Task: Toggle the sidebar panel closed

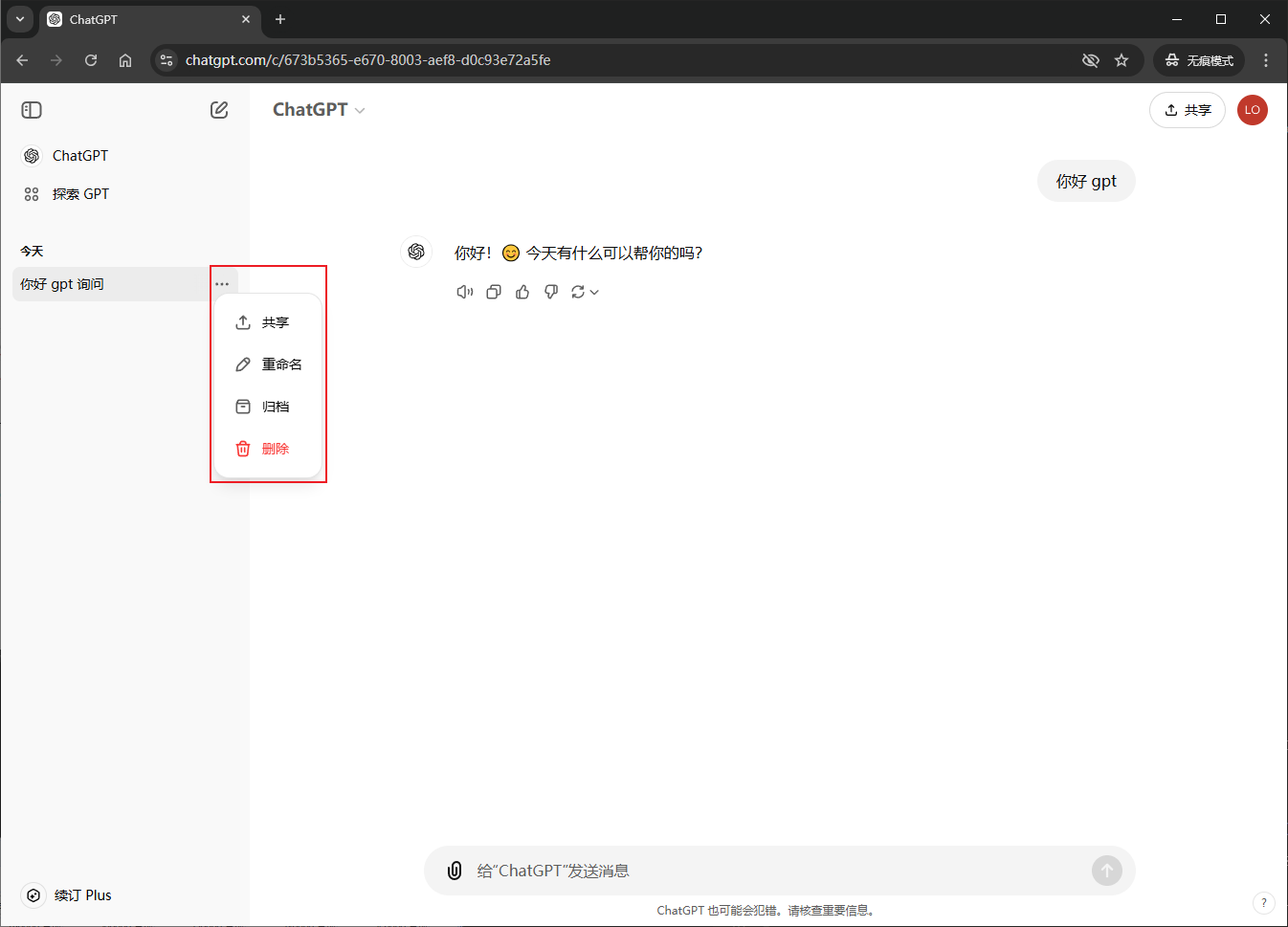Action: pos(32,110)
